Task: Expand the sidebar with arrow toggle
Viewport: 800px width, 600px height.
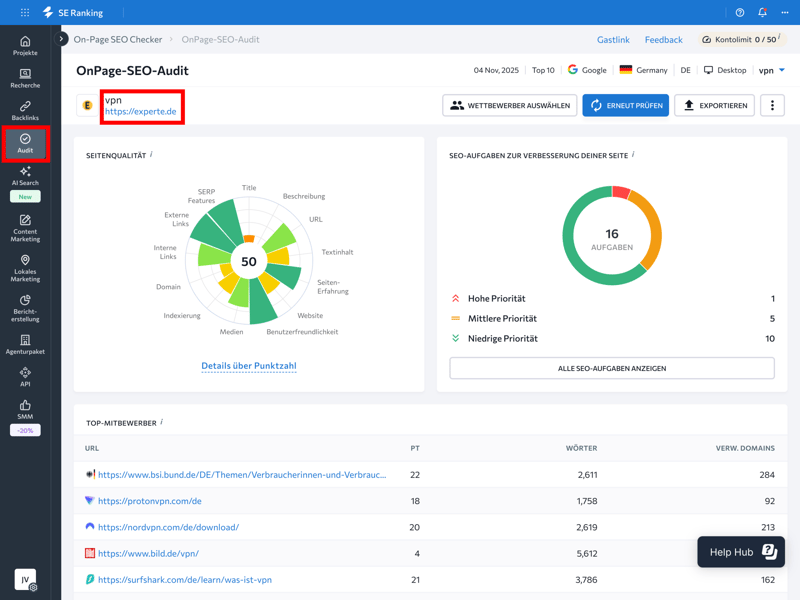Action: tap(62, 39)
